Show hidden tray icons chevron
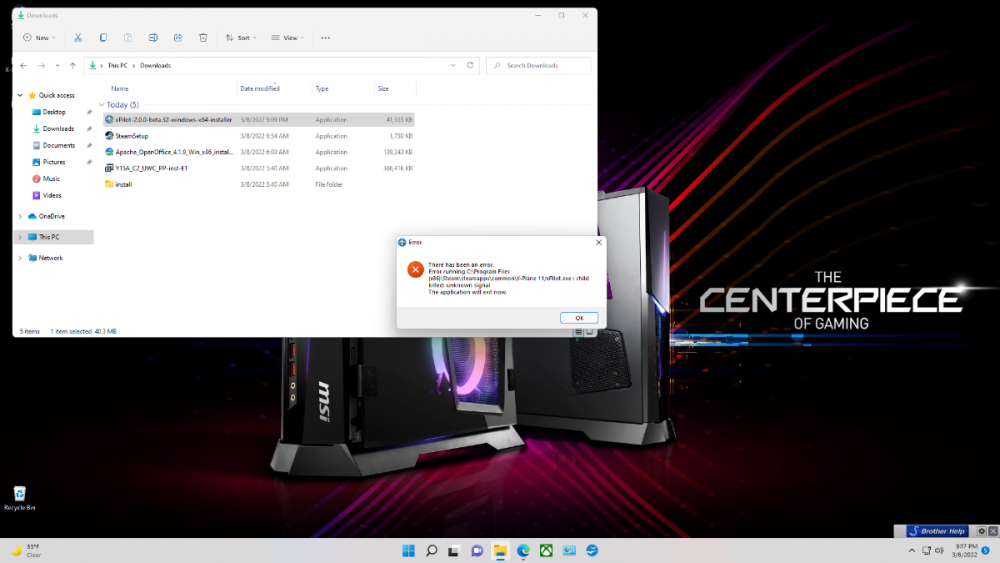1000x563 pixels. (911, 550)
